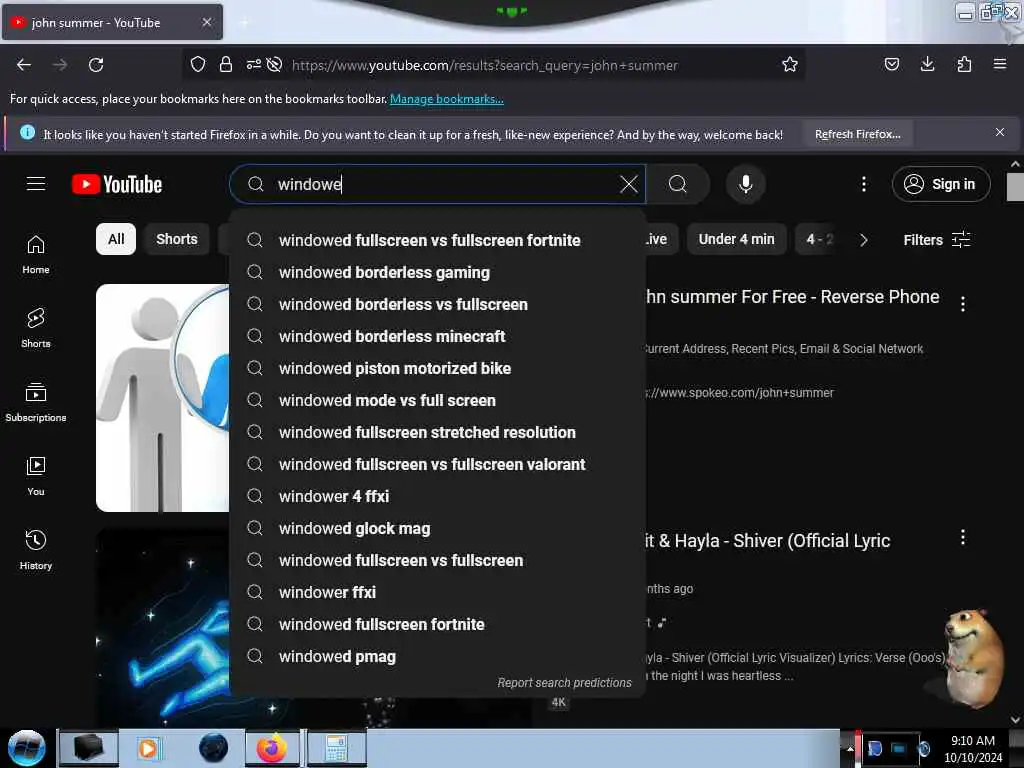Click the Manage bookmarks link
Image resolution: width=1024 pixels, height=768 pixels.
447,99
